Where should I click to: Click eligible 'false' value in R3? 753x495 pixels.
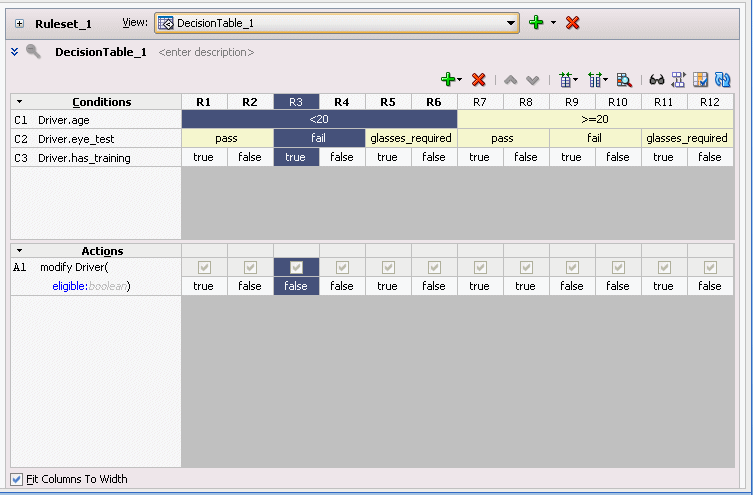tap(296, 286)
